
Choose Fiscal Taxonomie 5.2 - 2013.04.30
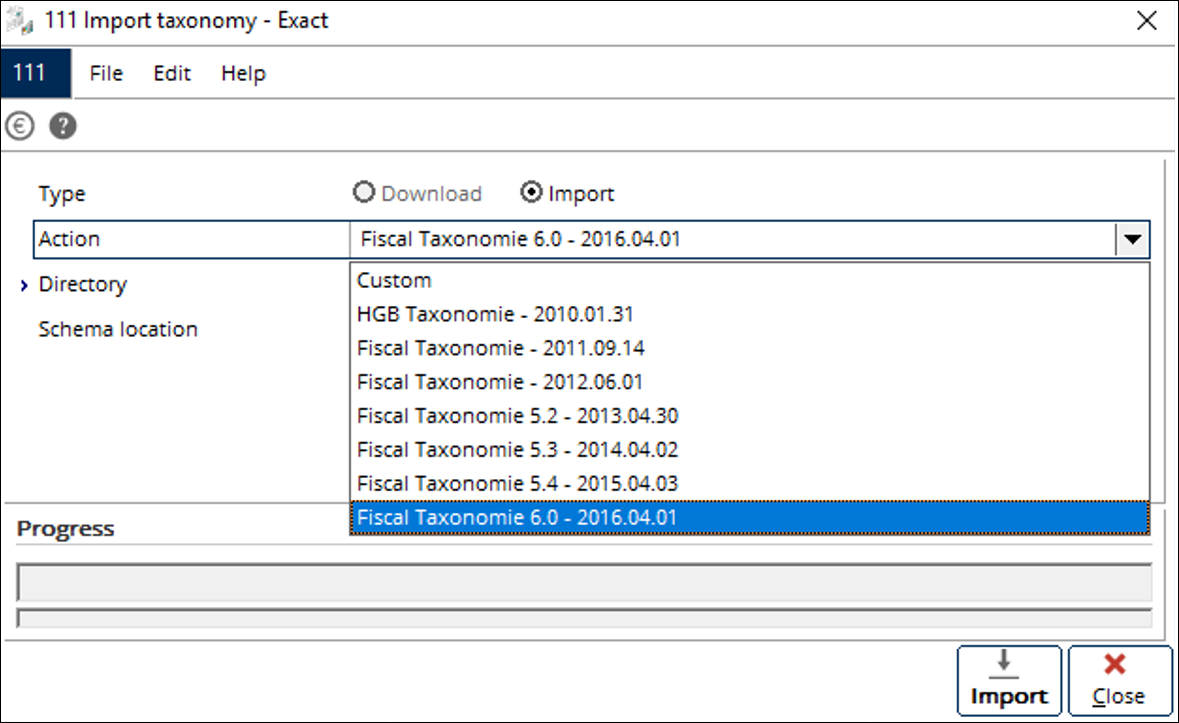(x=750, y=416)
